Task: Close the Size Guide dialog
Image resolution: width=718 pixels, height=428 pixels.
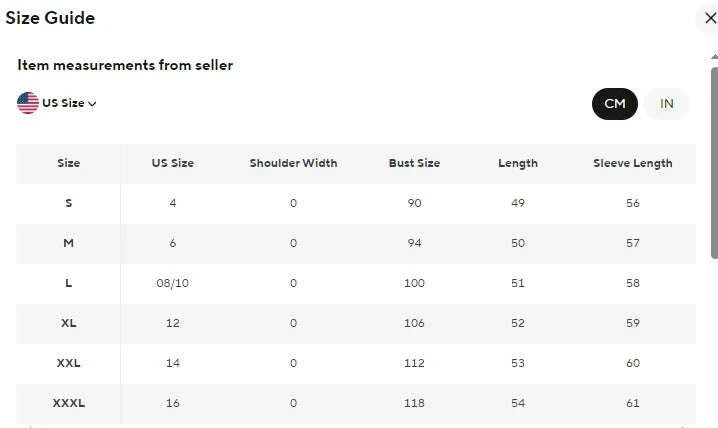Action: tap(710, 18)
